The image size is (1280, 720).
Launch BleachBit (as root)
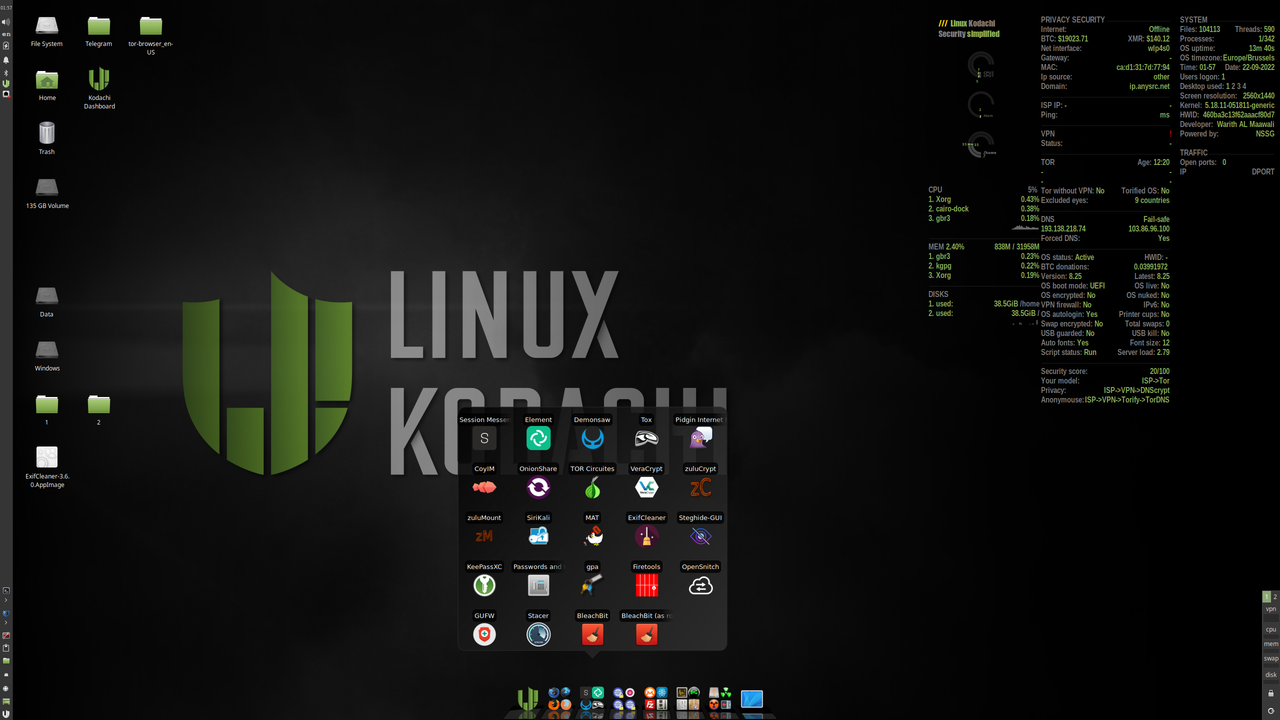646,634
